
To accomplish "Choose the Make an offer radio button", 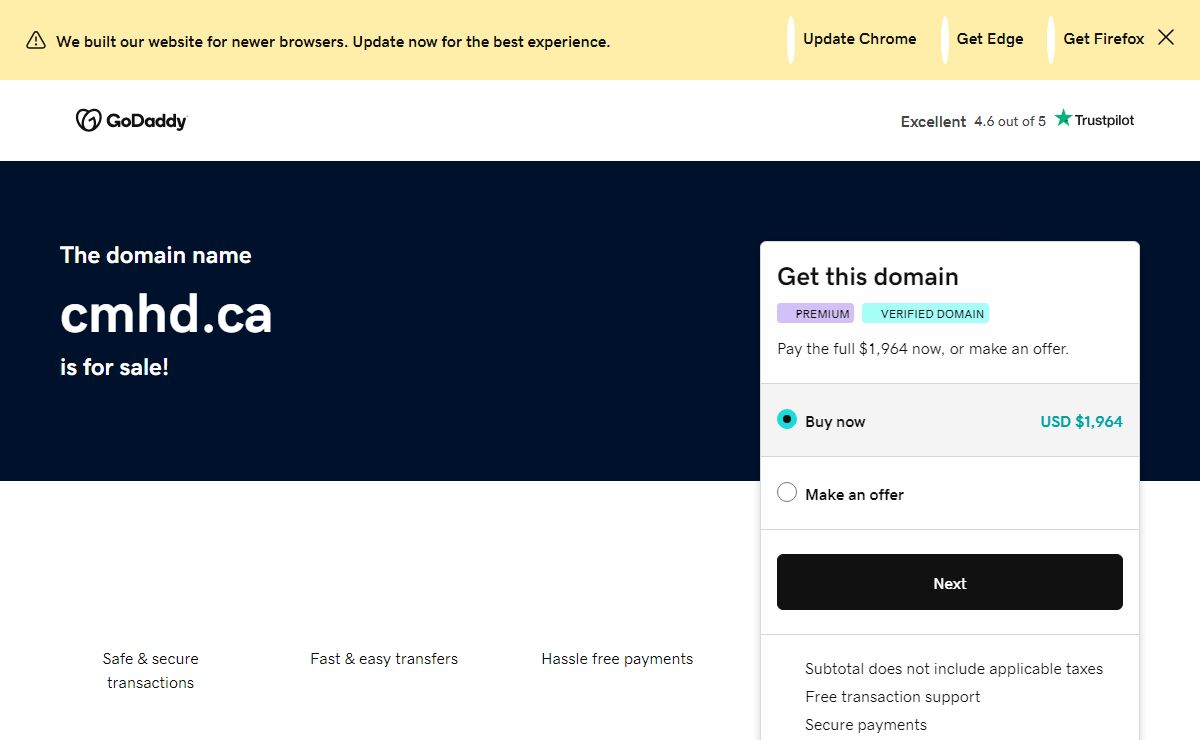I will point(787,493).
